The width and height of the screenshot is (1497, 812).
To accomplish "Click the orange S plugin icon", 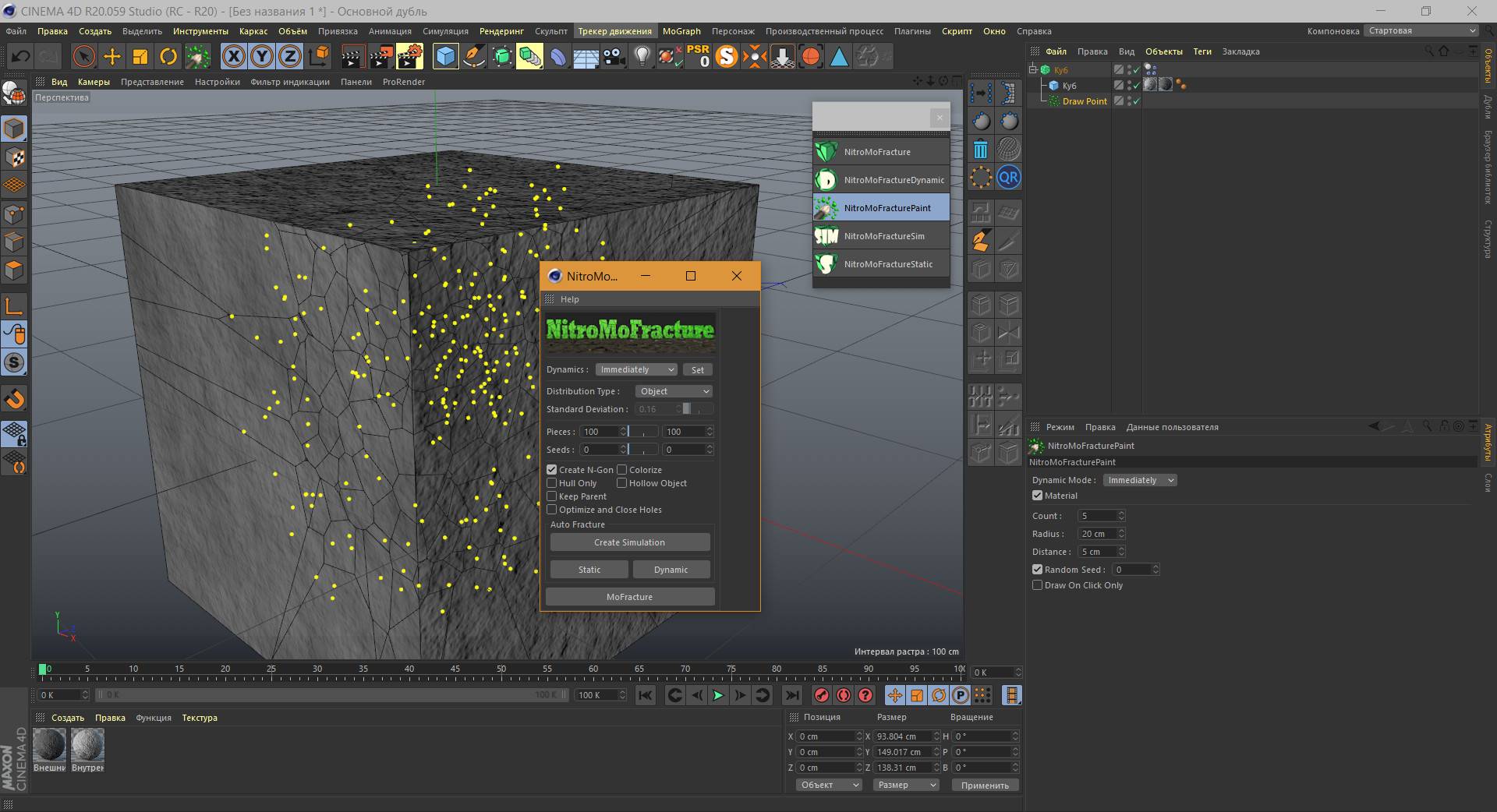I will [727, 56].
